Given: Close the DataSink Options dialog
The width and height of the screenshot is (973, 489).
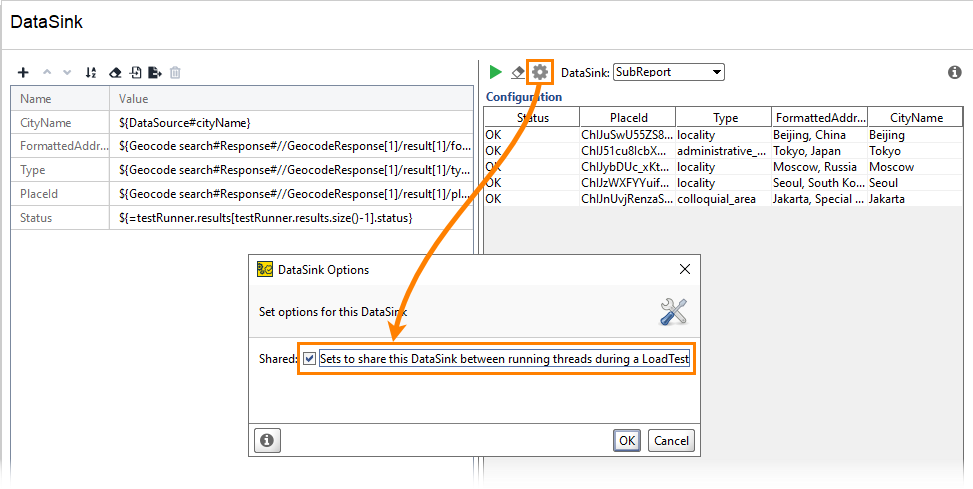Looking at the screenshot, I should click(684, 269).
